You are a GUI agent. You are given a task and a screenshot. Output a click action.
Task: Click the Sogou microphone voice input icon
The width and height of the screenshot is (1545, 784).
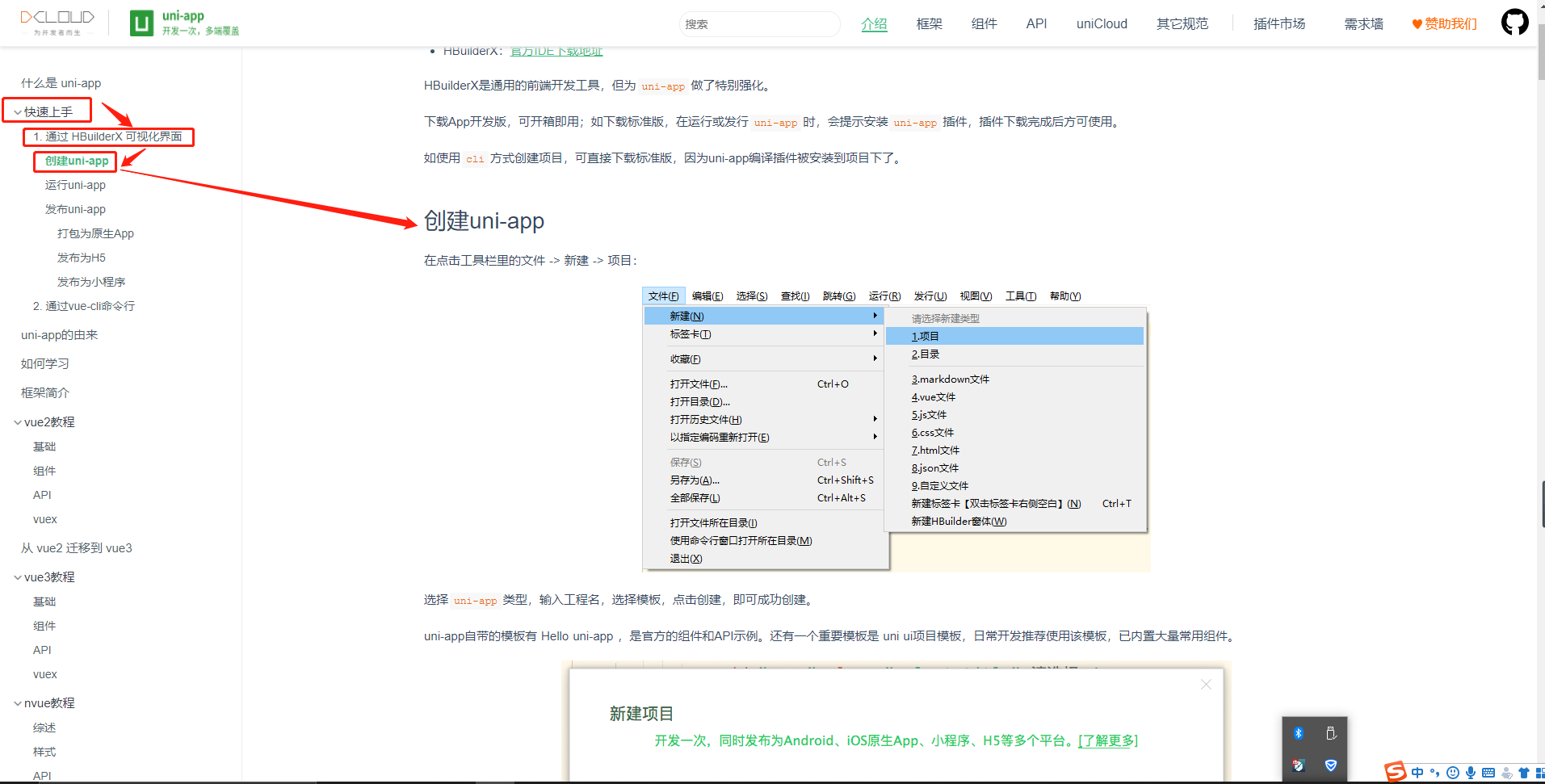(x=1471, y=773)
